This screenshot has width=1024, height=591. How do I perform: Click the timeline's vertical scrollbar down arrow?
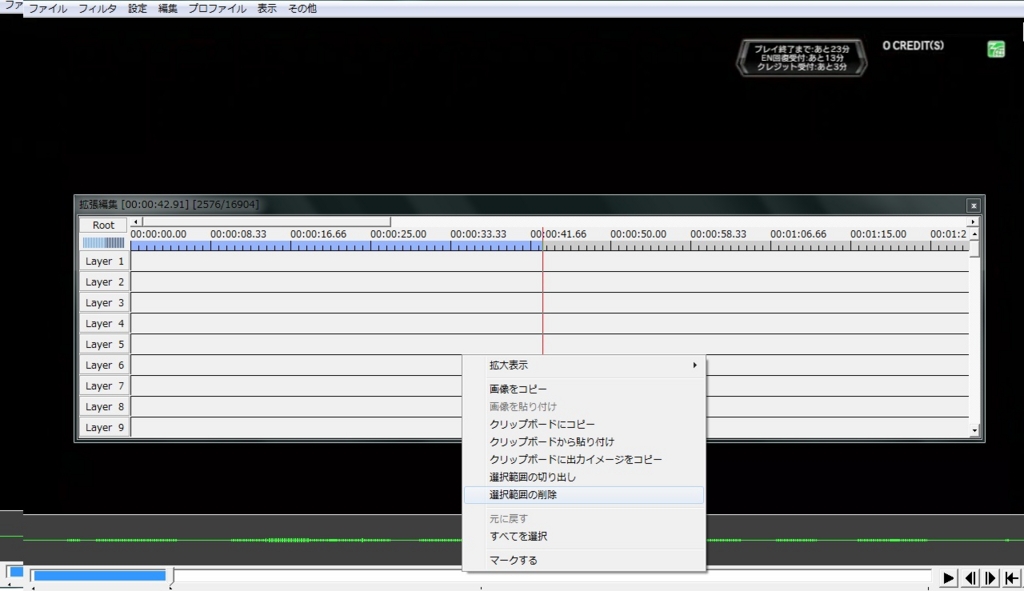point(973,430)
